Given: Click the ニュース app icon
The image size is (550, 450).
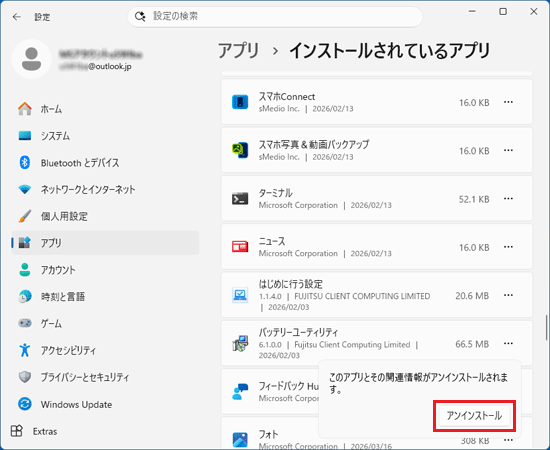Looking at the screenshot, I should pyautogui.click(x=240, y=247).
